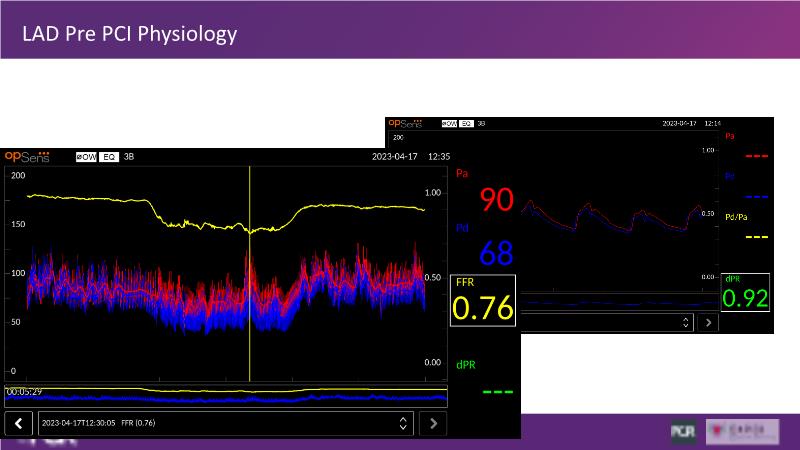The image size is (800, 450).
Task: Toggle the EQ indicator in front window
Action: (x=108, y=157)
